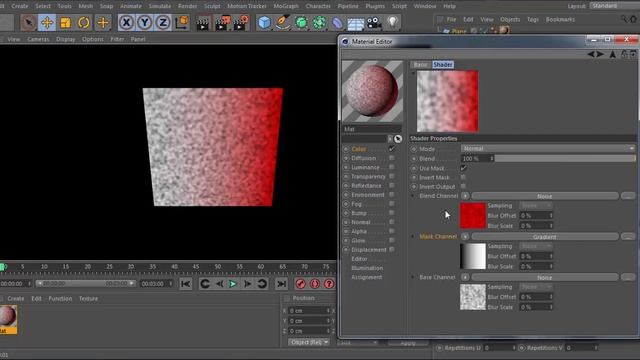Click the Blend Channel None button

544,196
